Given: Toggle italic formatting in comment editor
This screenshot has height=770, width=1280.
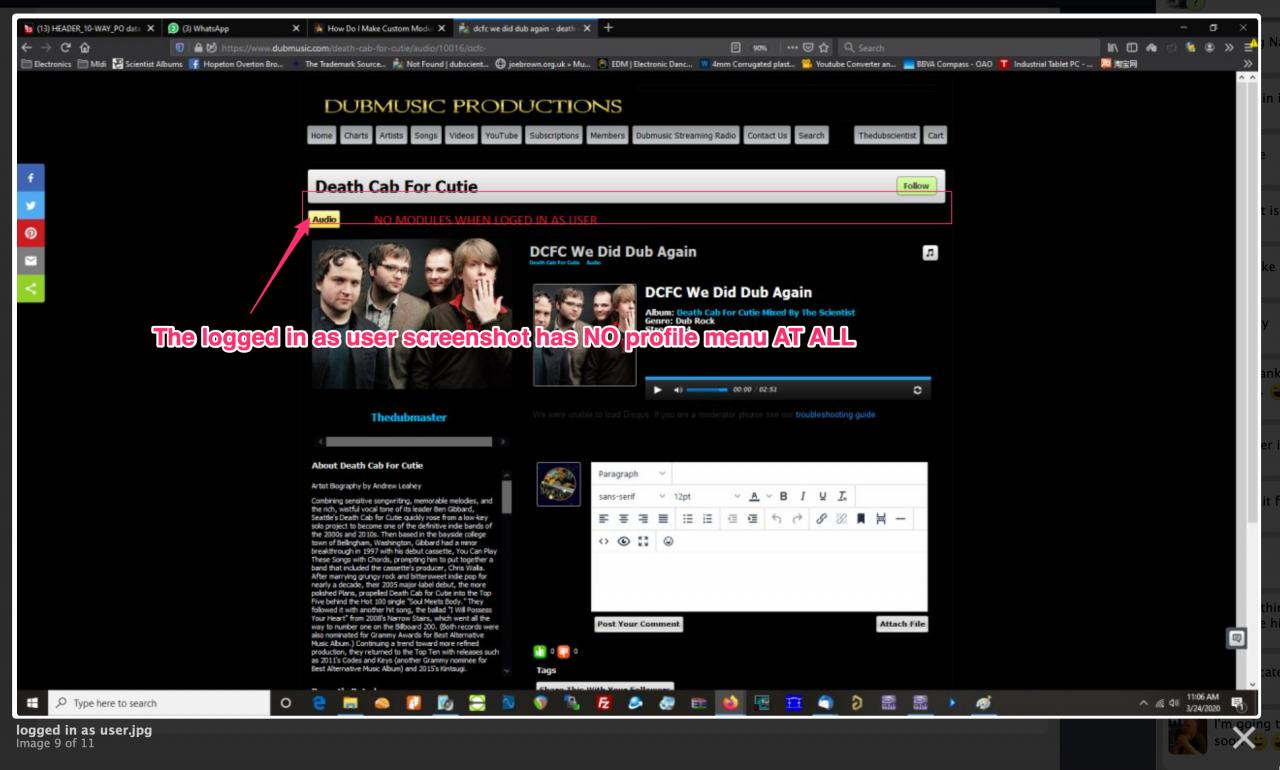Looking at the screenshot, I should tap(804, 496).
